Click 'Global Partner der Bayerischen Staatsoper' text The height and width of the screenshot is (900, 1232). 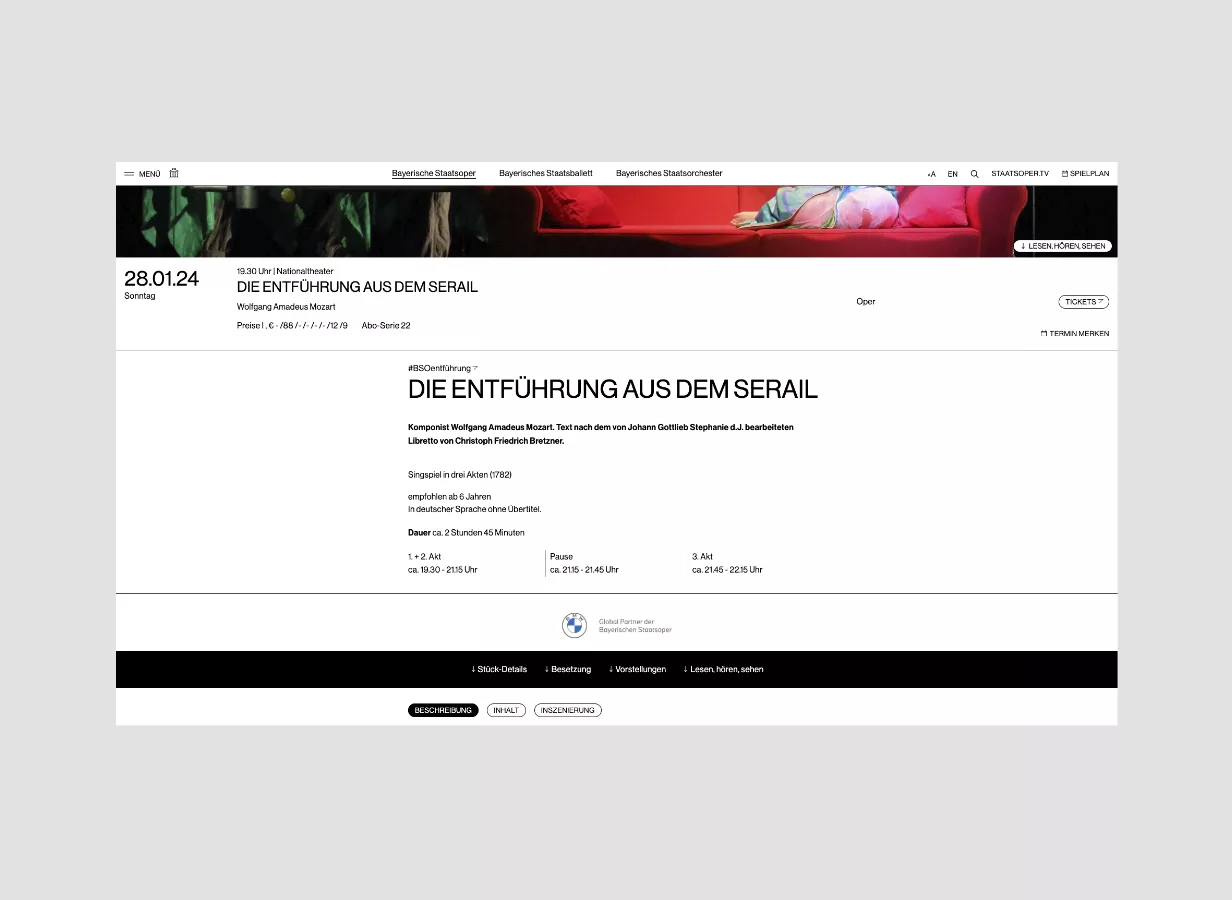(x=635, y=626)
